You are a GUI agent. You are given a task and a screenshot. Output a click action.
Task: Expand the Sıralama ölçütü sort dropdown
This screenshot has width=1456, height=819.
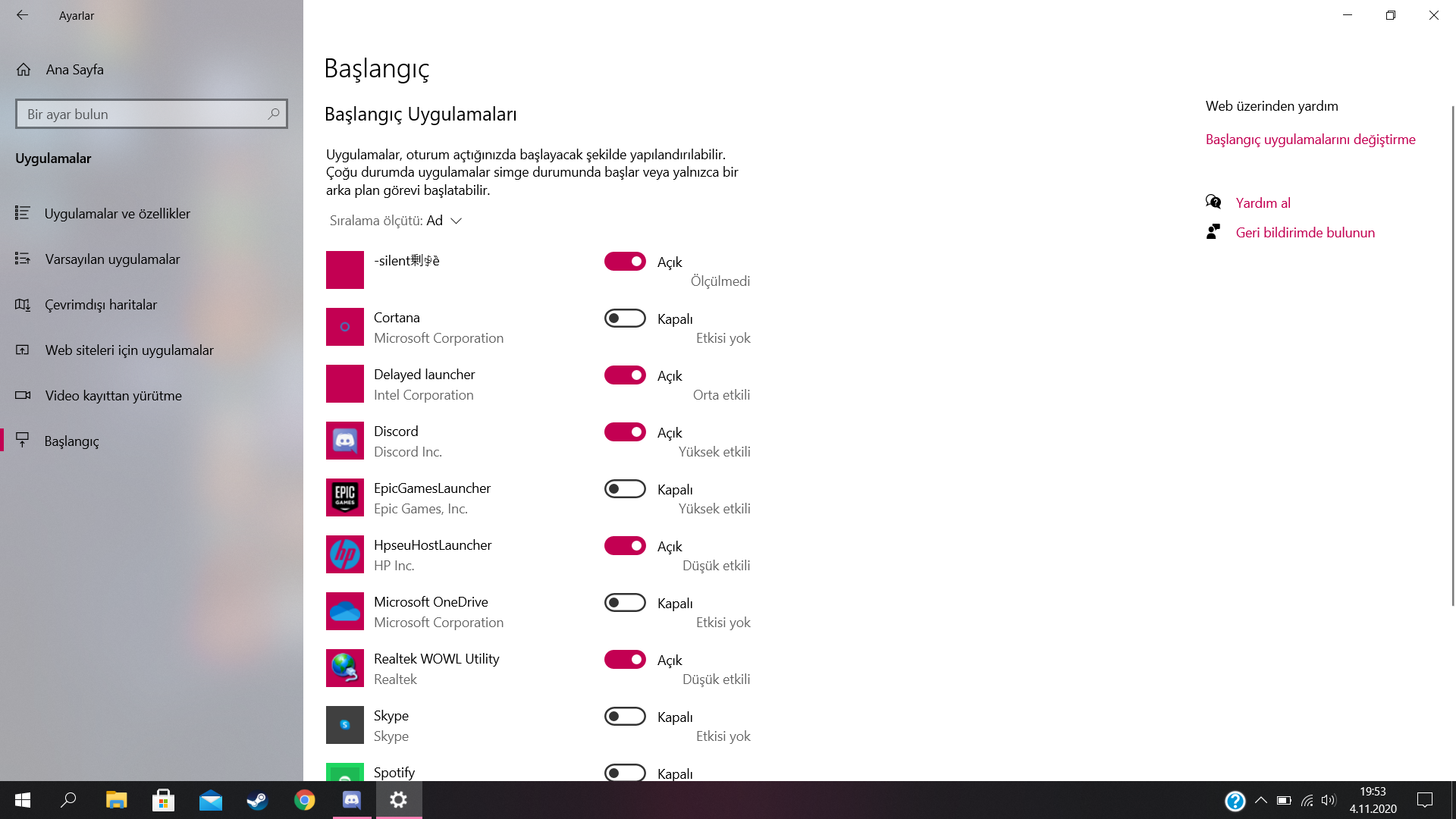tap(396, 221)
